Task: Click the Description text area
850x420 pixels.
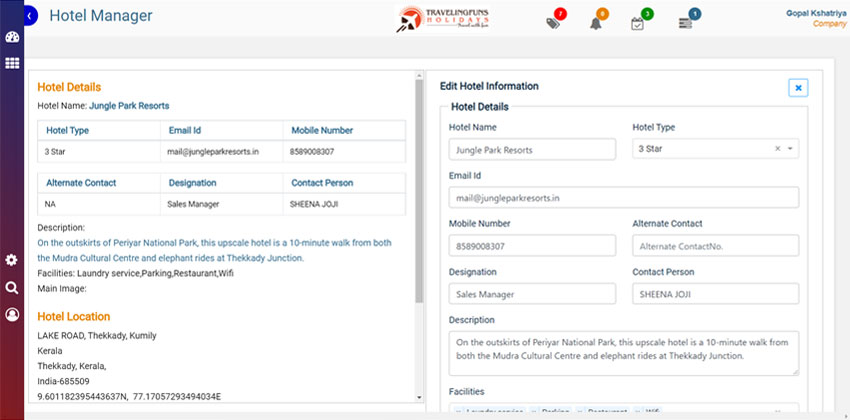Action: click(623, 353)
